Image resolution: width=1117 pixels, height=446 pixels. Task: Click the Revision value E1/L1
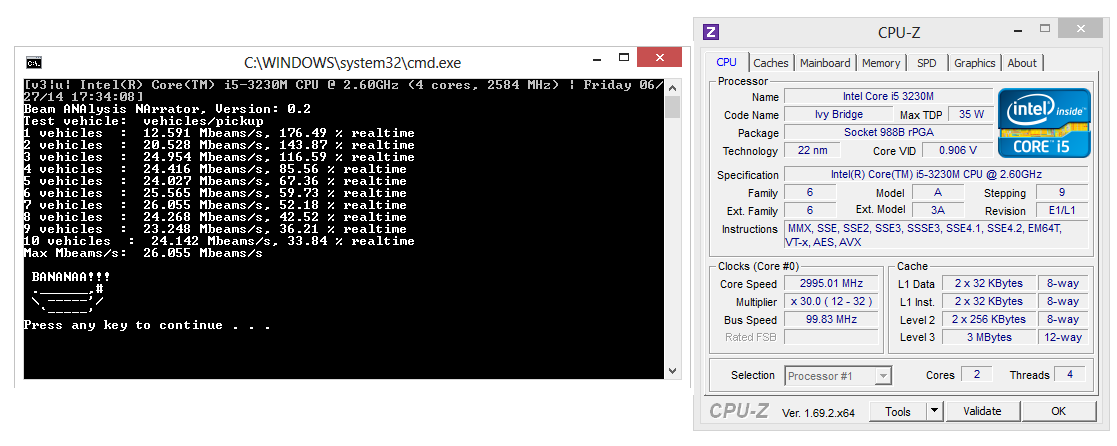pyautogui.click(x=1062, y=211)
